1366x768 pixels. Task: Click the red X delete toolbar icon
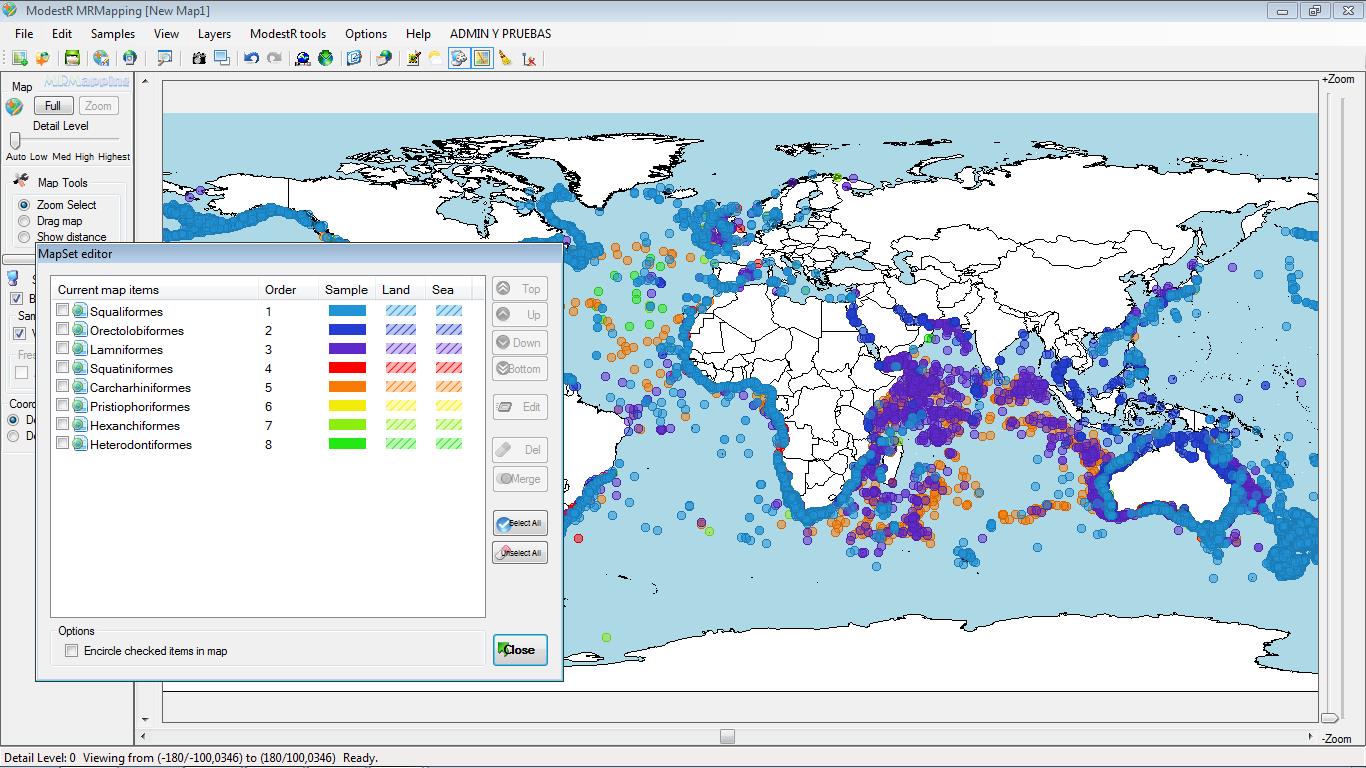coord(529,59)
